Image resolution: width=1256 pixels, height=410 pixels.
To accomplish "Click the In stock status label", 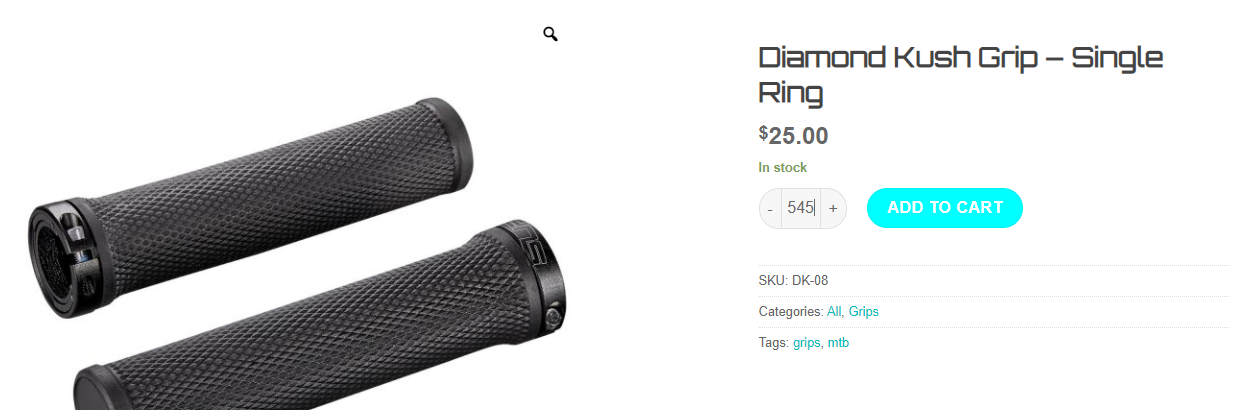I will tap(783, 167).
